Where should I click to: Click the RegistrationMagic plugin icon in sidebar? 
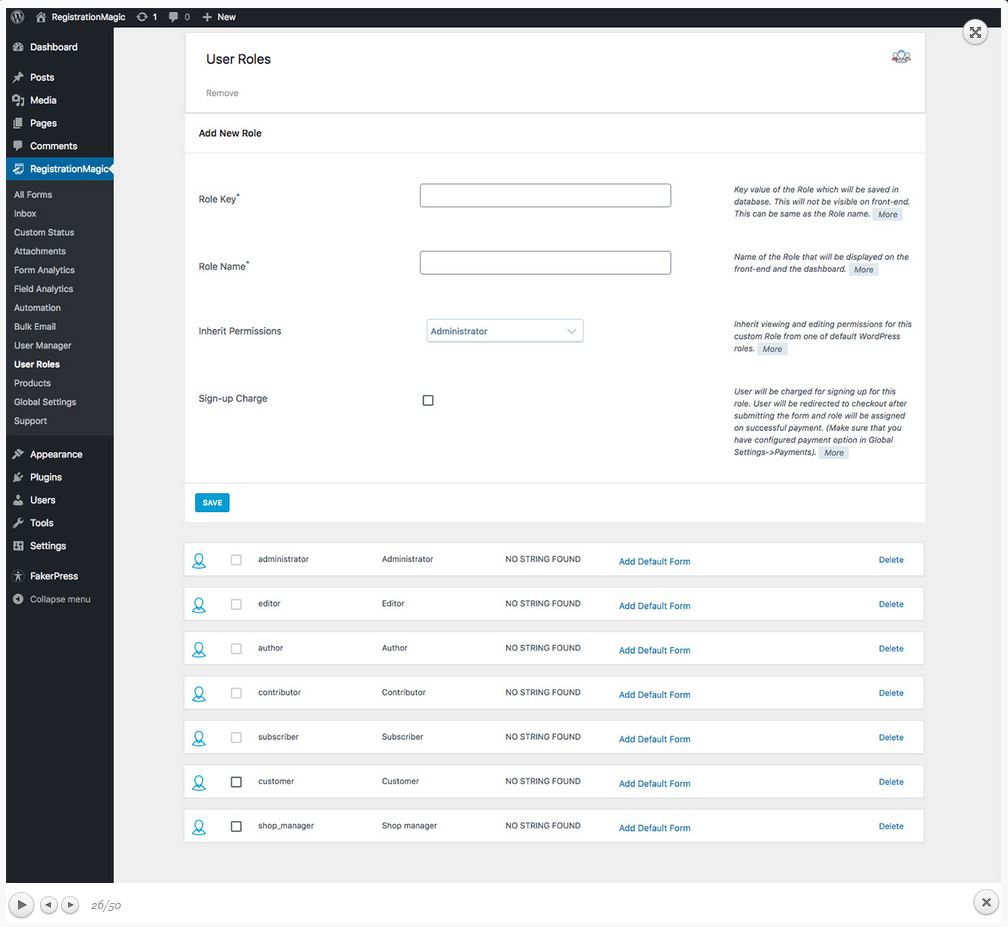18,168
